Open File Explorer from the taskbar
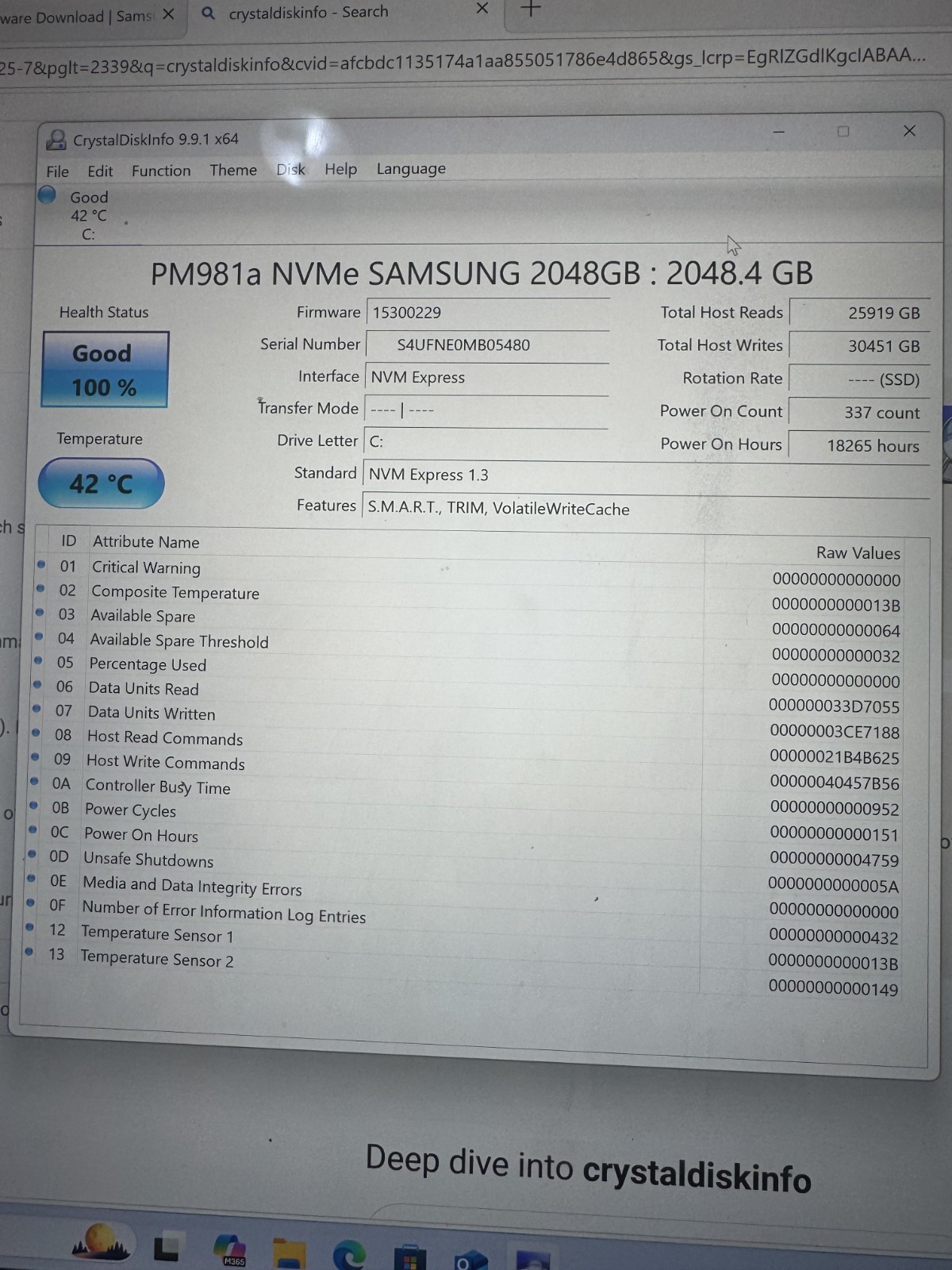Screen dimensions: 952x1270 [x=289, y=1253]
